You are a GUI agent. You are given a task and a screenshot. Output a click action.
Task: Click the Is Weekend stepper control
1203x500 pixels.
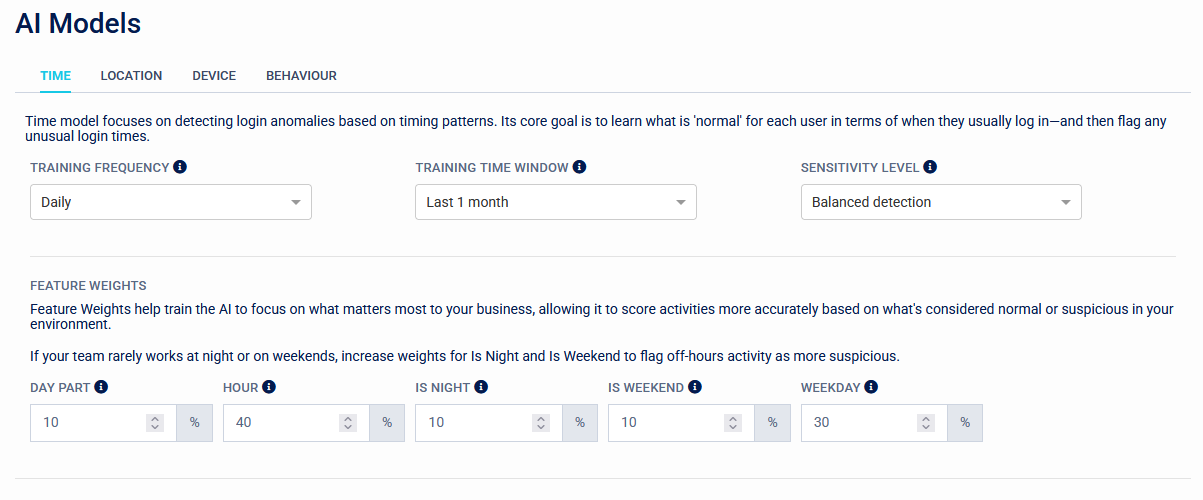pyautogui.click(x=733, y=423)
